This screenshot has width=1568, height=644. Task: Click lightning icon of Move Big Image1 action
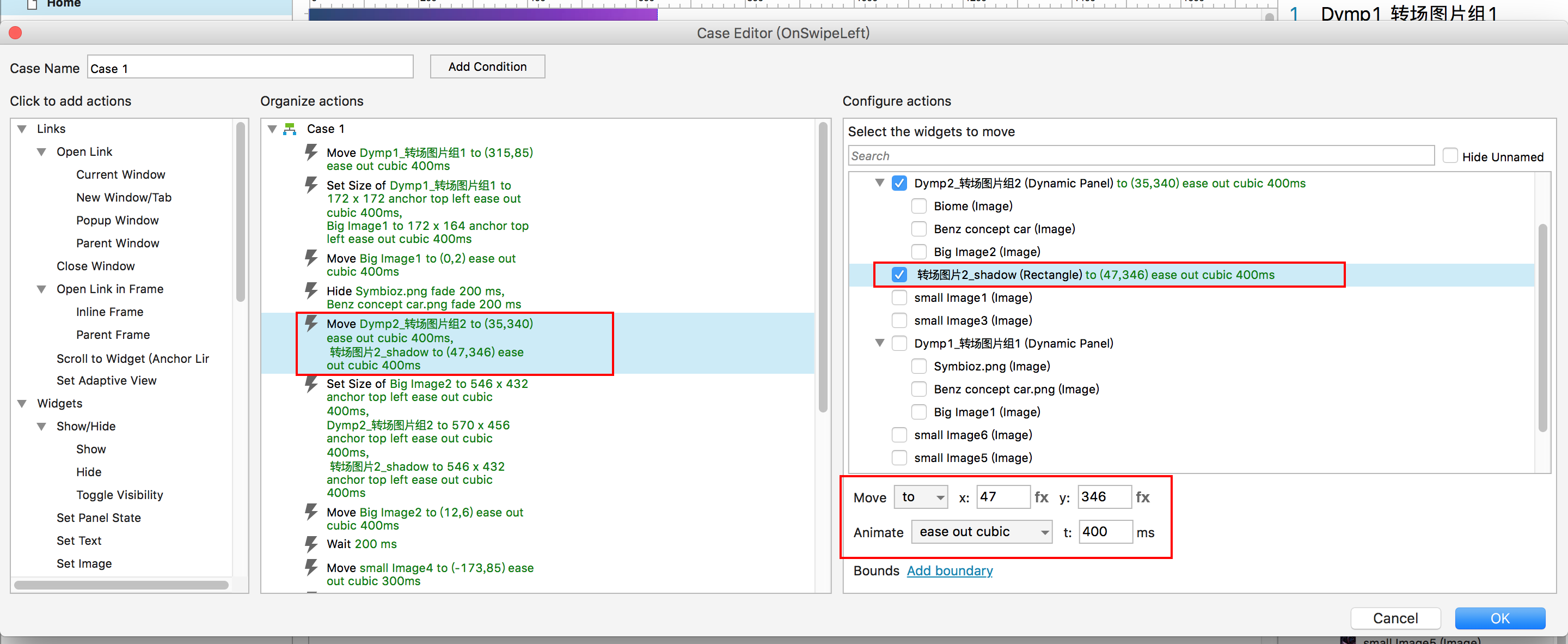pyautogui.click(x=311, y=258)
